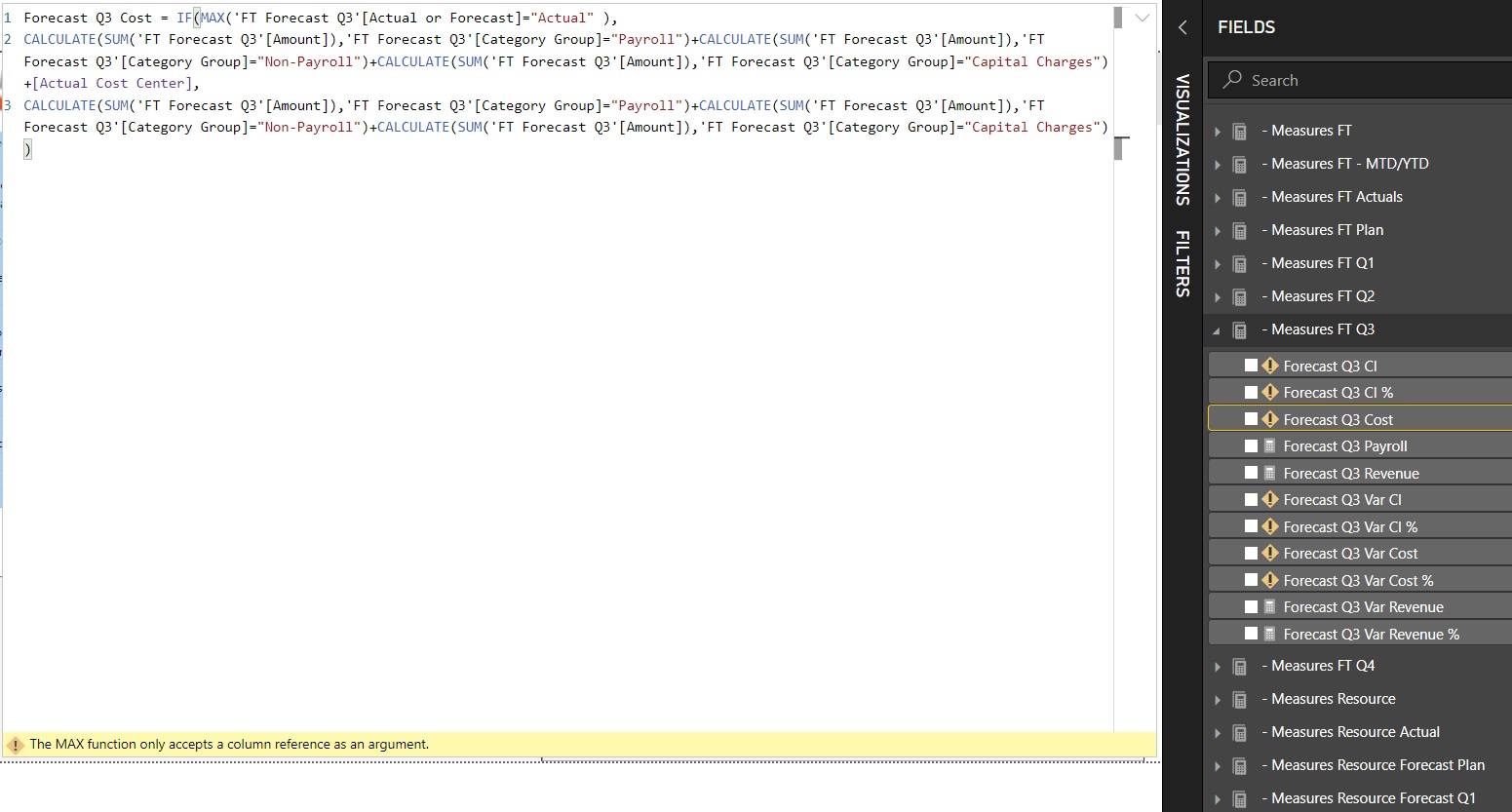Viewport: 1512px width, 812px height.
Task: Click the MAX function error message
Action: click(229, 745)
